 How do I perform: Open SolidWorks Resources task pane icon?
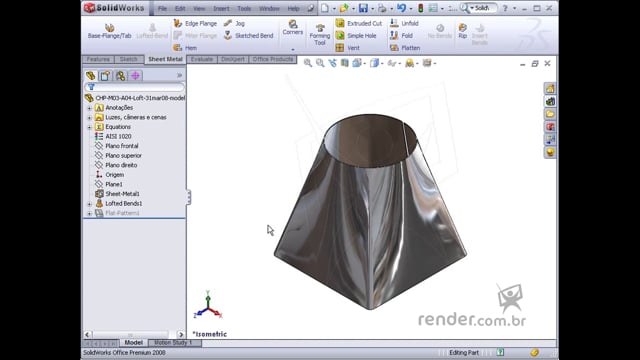click(x=550, y=89)
